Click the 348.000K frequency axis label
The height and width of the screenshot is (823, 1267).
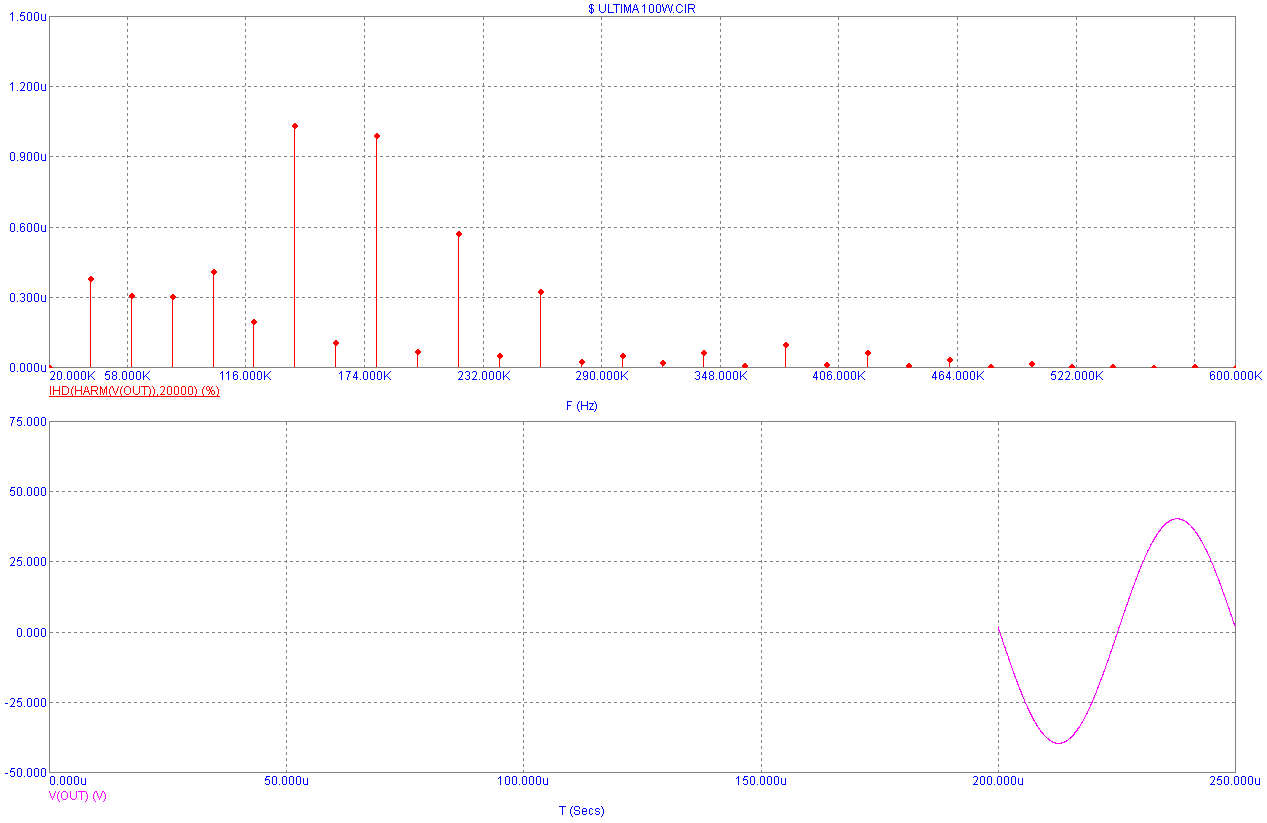pos(720,376)
